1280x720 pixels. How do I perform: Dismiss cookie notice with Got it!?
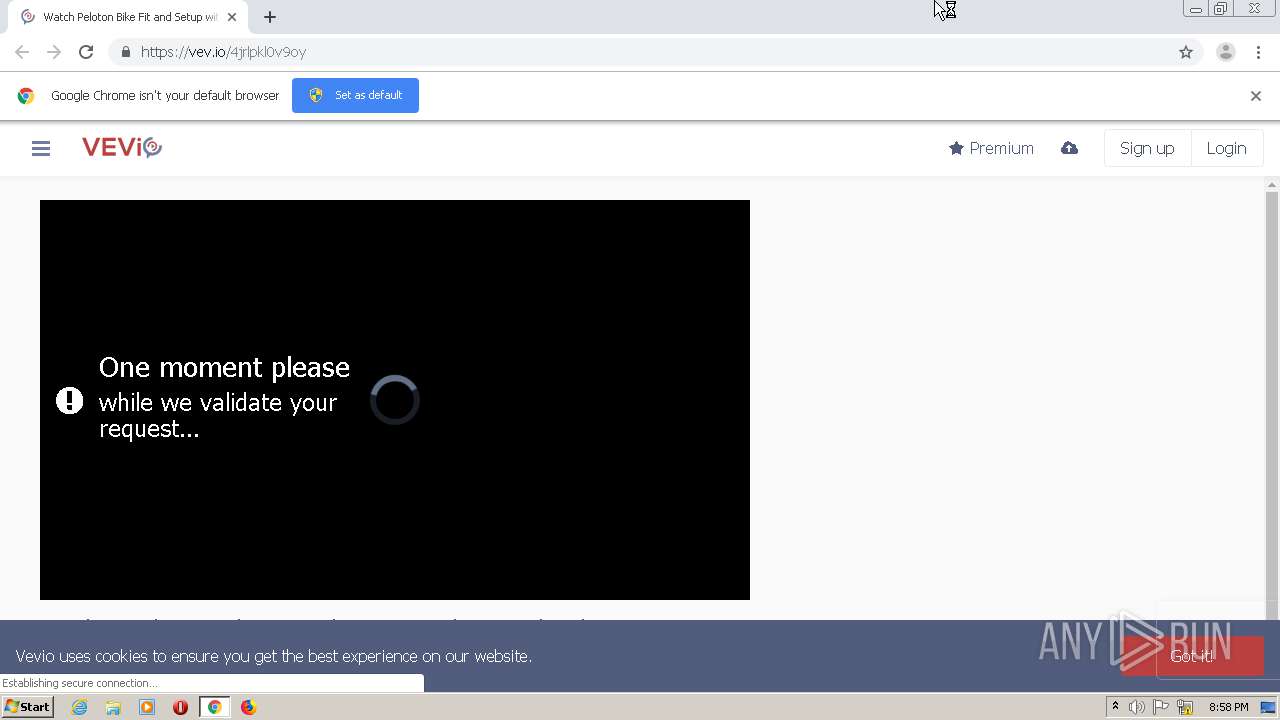pos(1192,656)
